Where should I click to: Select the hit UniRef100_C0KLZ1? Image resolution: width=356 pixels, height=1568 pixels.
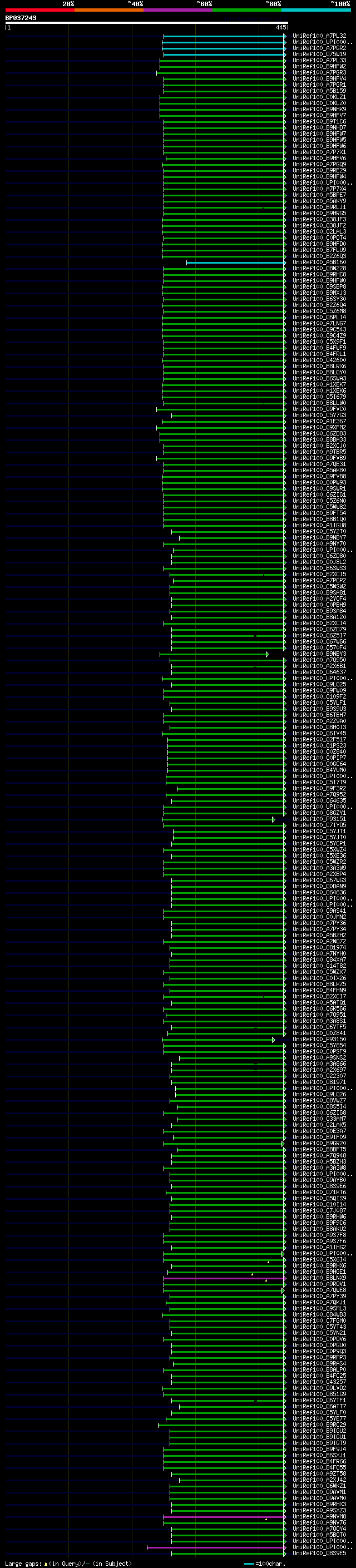tap(319, 97)
